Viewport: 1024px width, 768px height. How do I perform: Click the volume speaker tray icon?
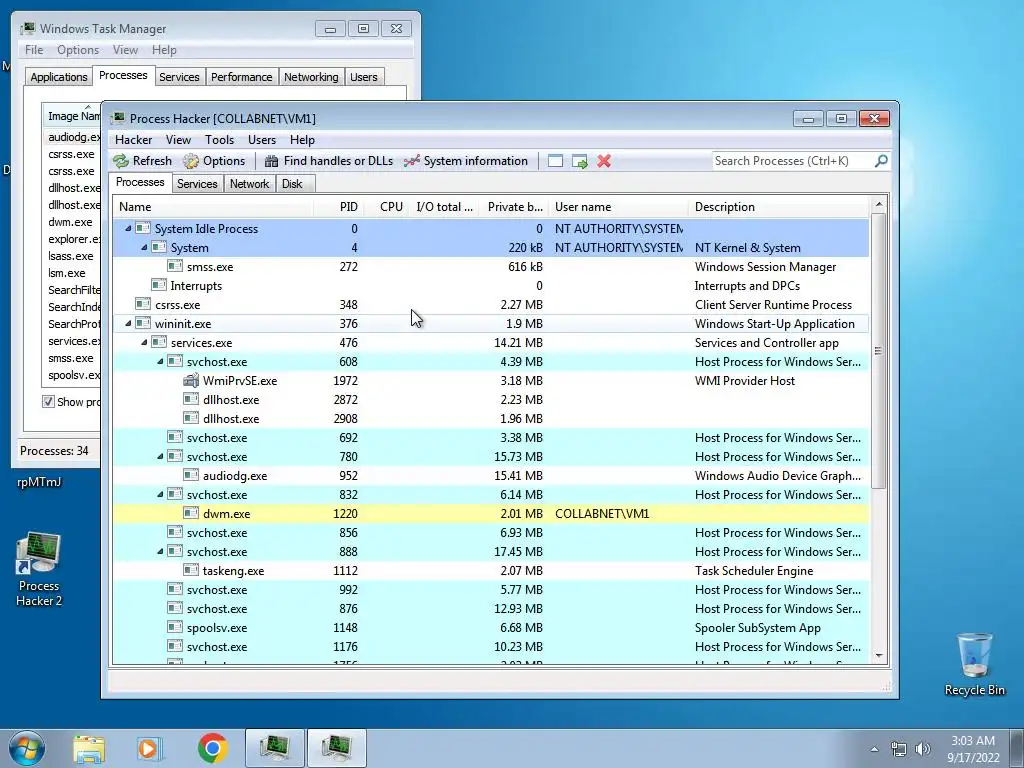click(923, 749)
